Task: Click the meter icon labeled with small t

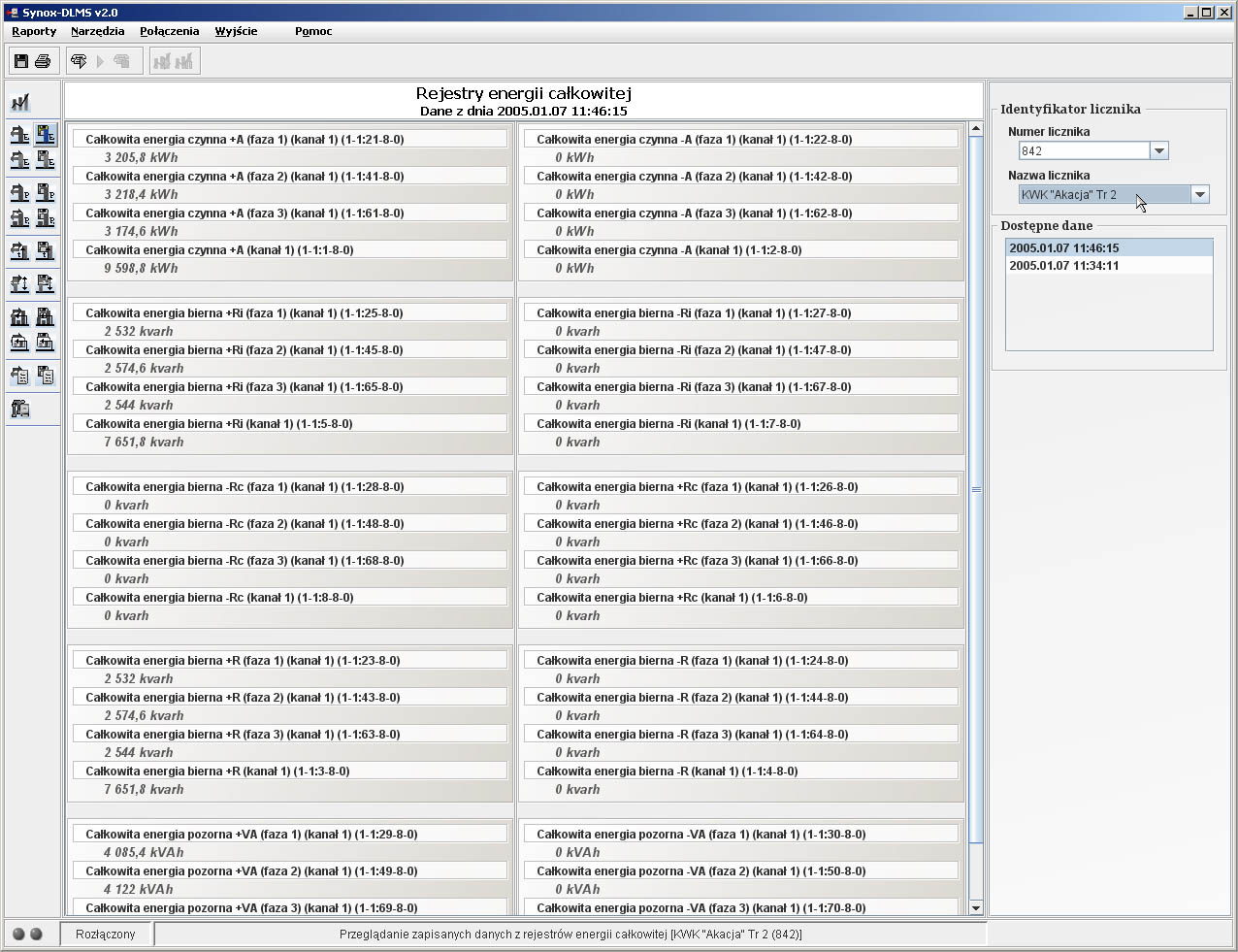Action: click(x=19, y=251)
